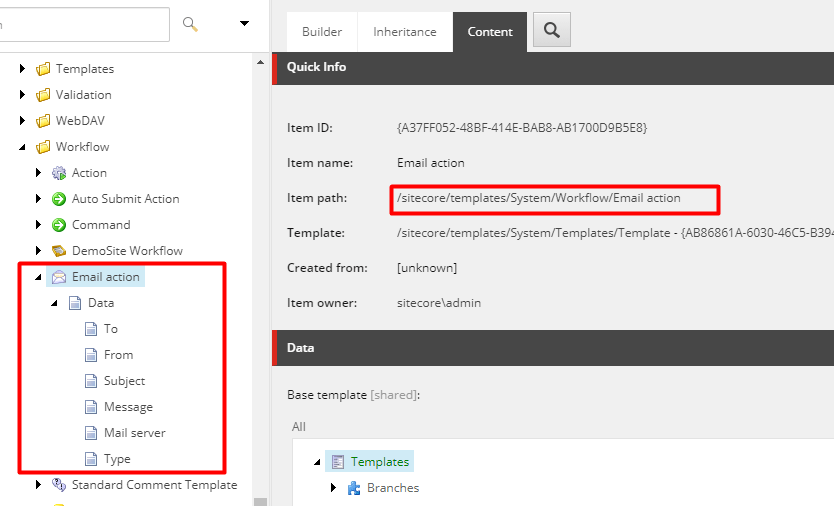Click the search magnifier icon beside the tree search box
The width and height of the screenshot is (834, 506).
(x=190, y=24)
